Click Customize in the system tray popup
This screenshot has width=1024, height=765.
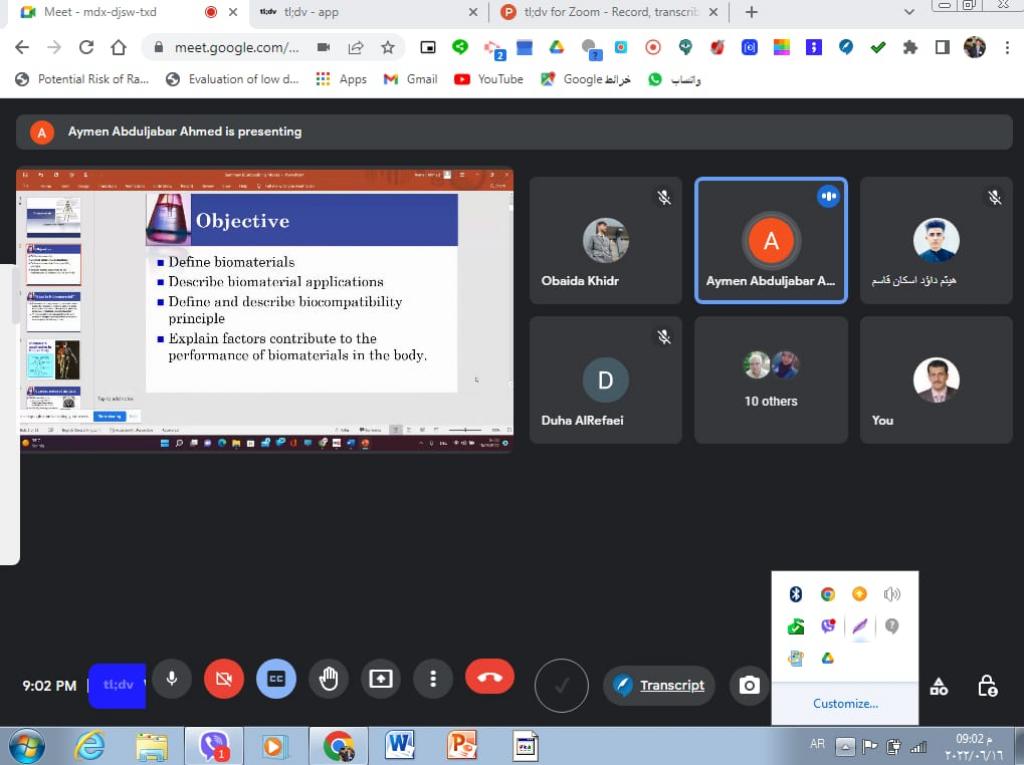pos(845,703)
